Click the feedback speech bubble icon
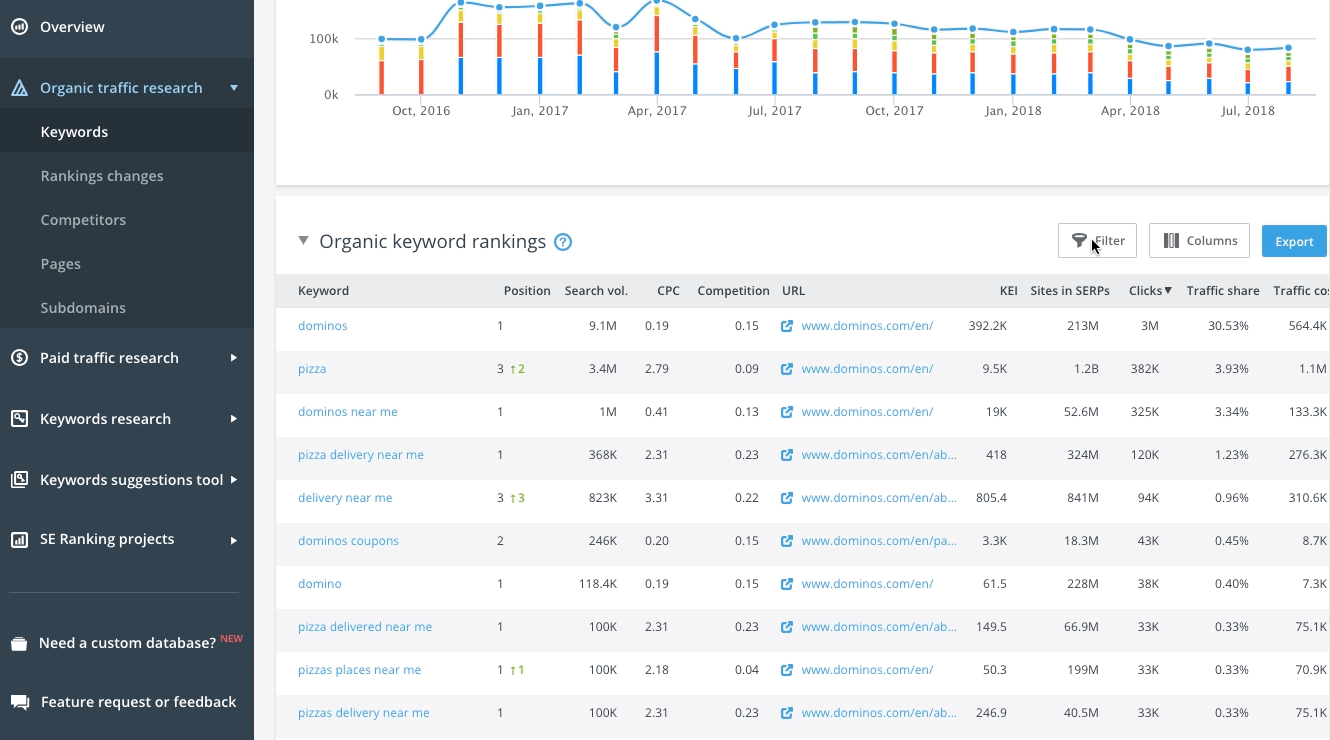This screenshot has height=740, width=1330. tap(19, 702)
